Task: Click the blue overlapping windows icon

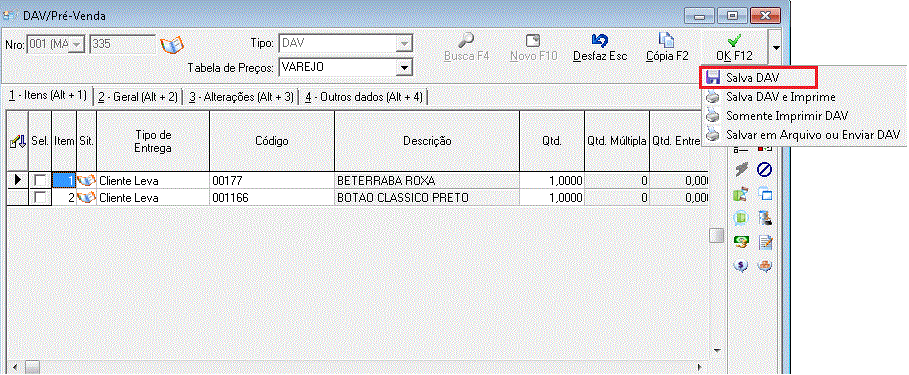Action: click(765, 194)
